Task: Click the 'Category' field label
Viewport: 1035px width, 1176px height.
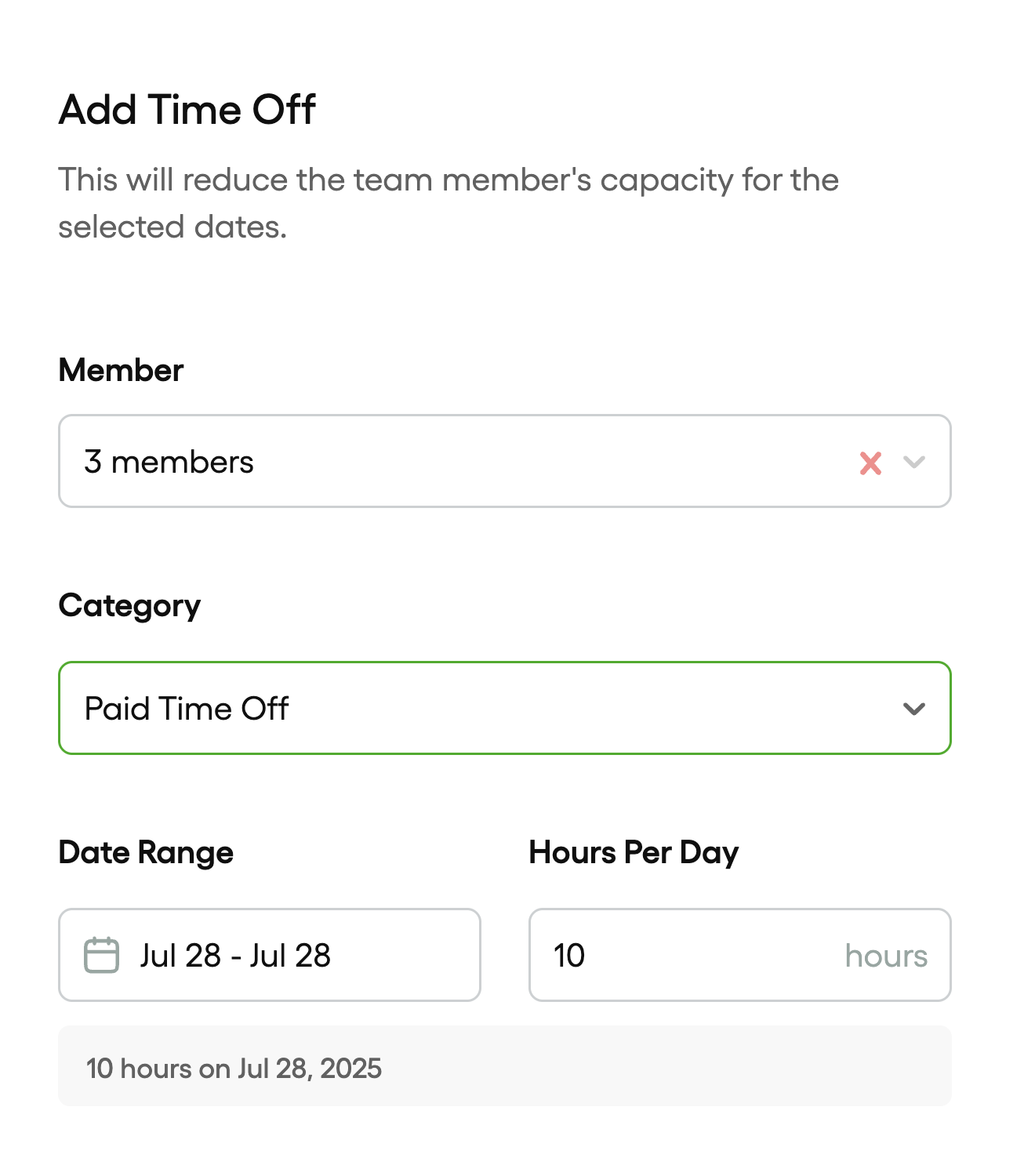Action: [129, 606]
